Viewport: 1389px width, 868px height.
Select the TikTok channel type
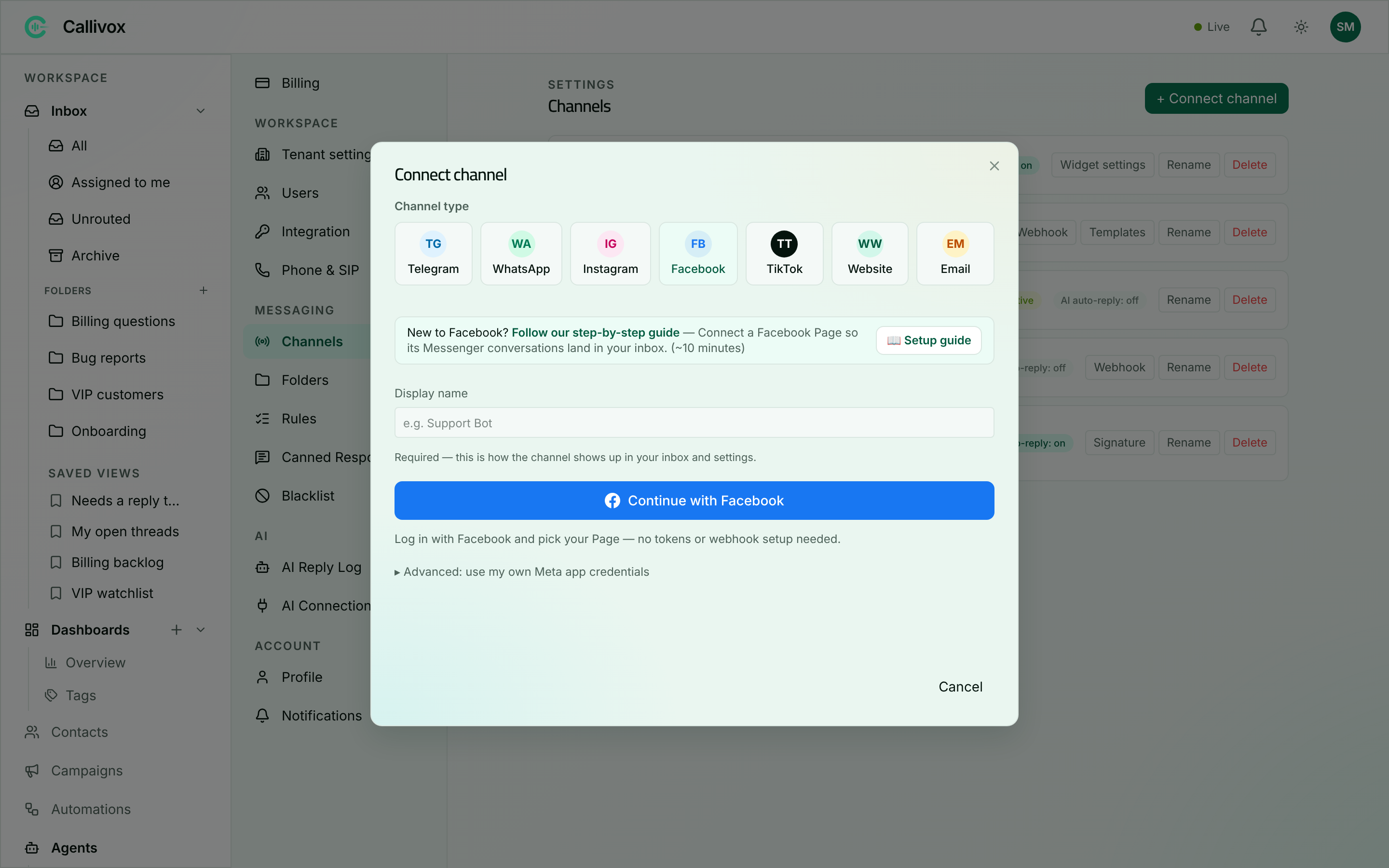784,253
